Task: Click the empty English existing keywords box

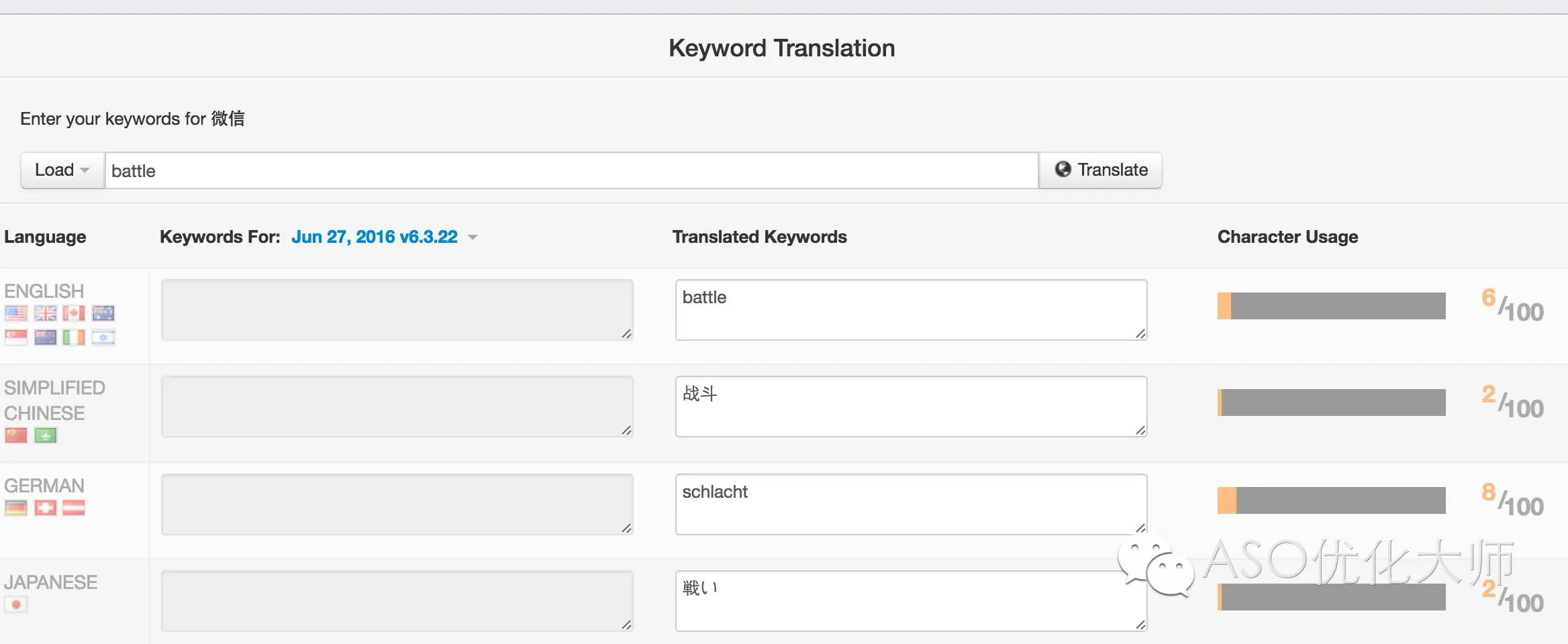Action: coord(397,310)
